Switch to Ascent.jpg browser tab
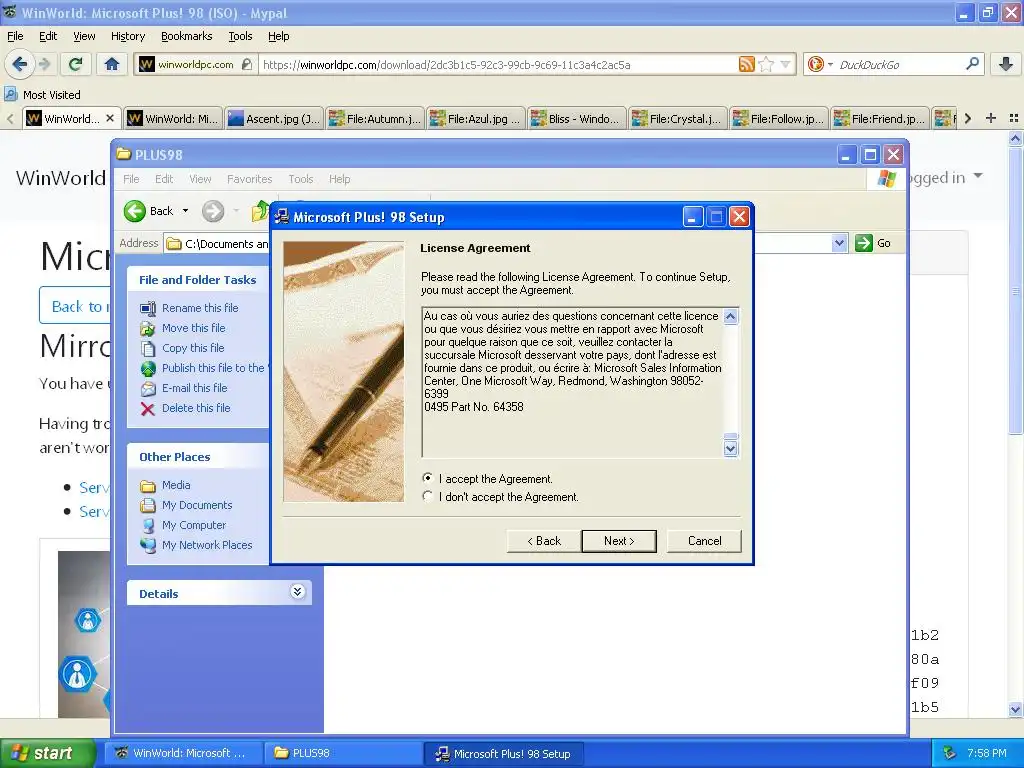 pyautogui.click(x=275, y=118)
